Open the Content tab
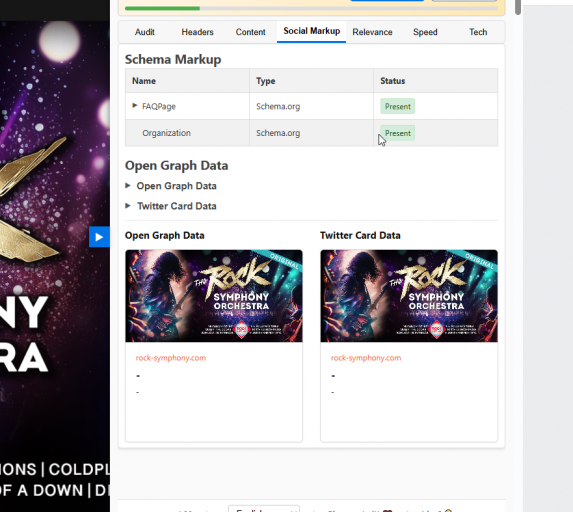573x512 pixels. click(250, 32)
